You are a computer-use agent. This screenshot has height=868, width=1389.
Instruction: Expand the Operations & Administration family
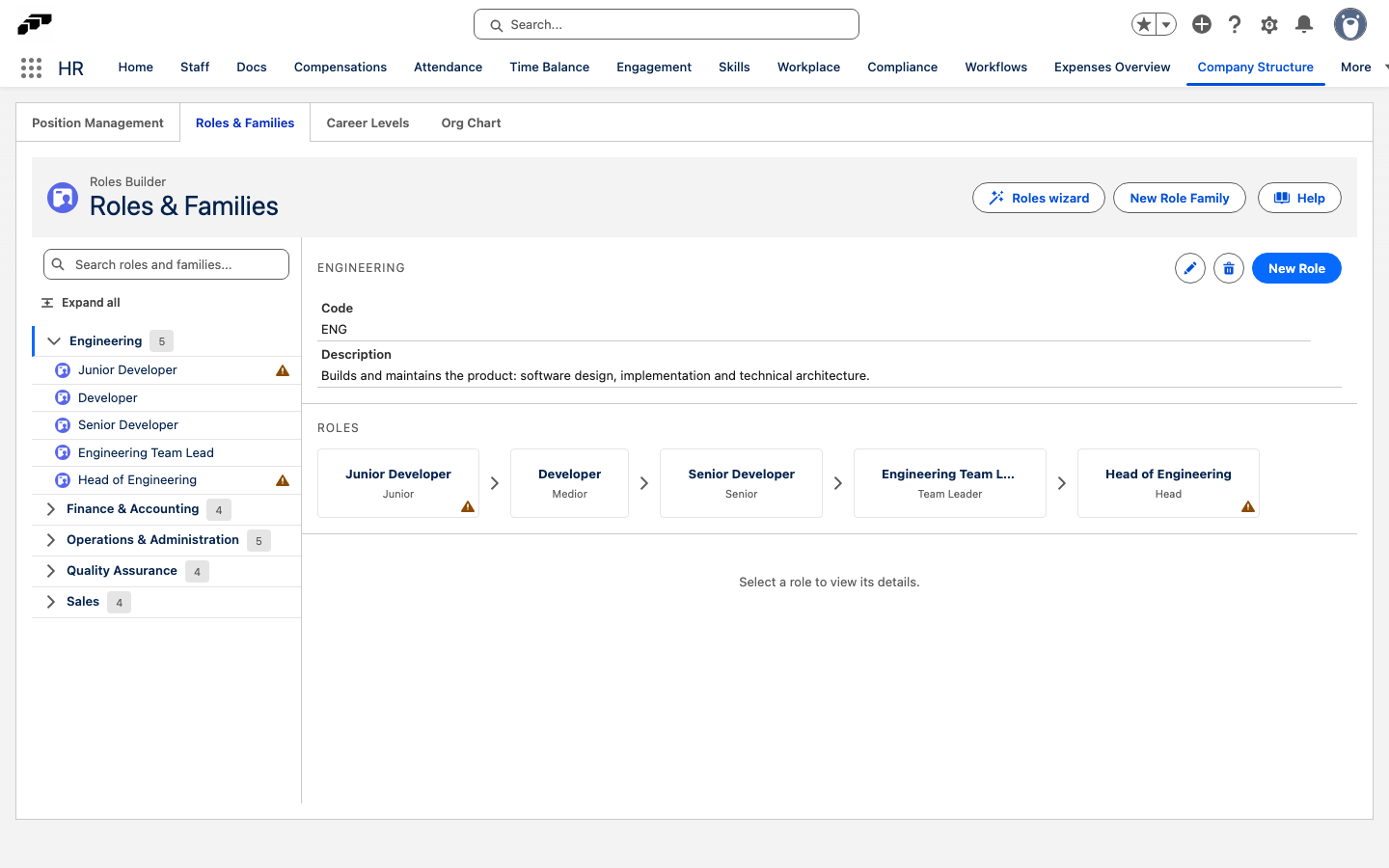51,540
